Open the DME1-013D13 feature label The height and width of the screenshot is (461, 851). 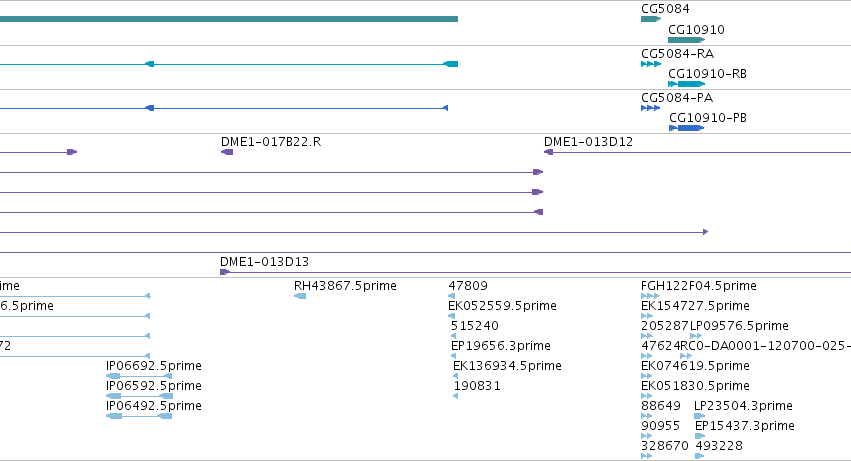[x=264, y=262]
